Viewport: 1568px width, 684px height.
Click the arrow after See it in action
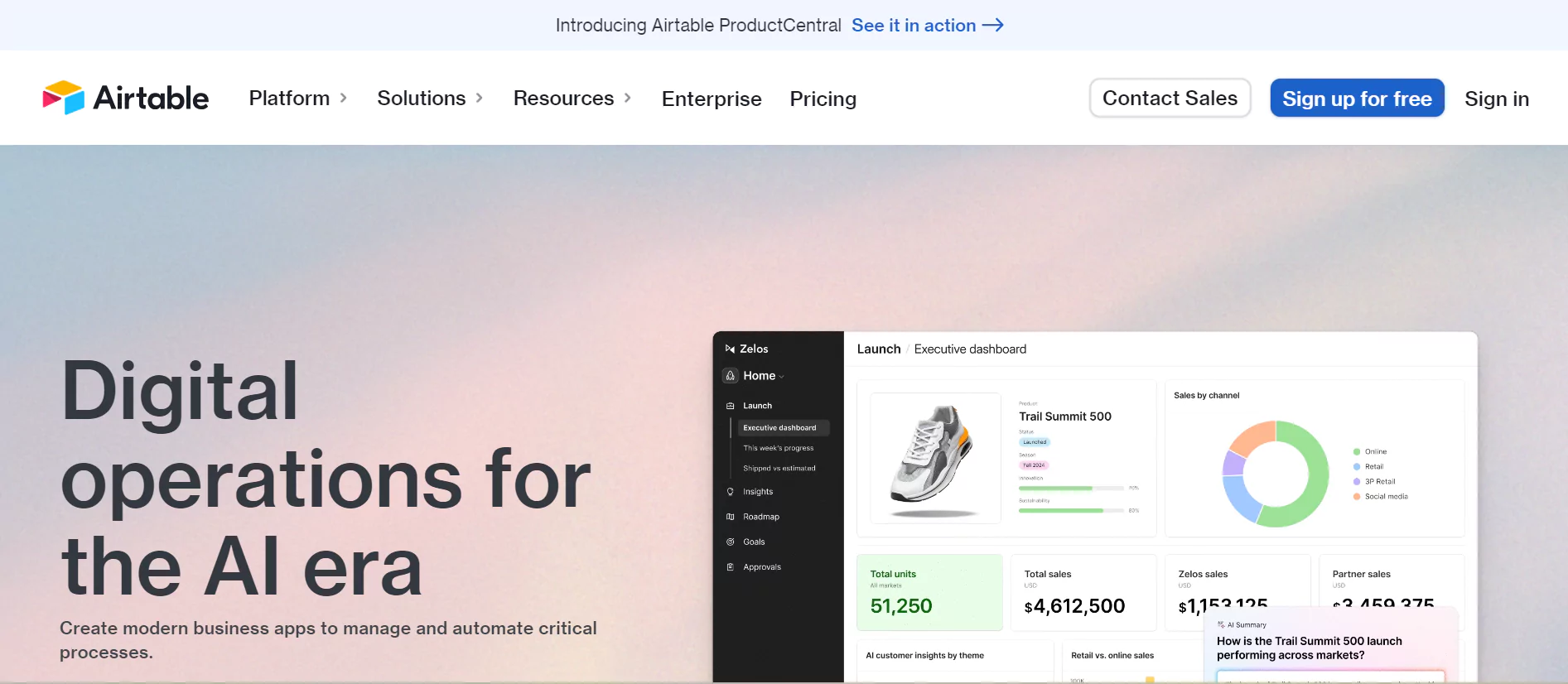pos(993,26)
